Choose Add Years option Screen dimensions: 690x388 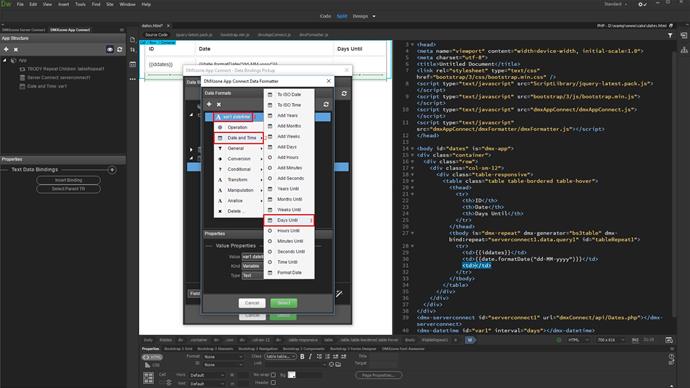289,115
